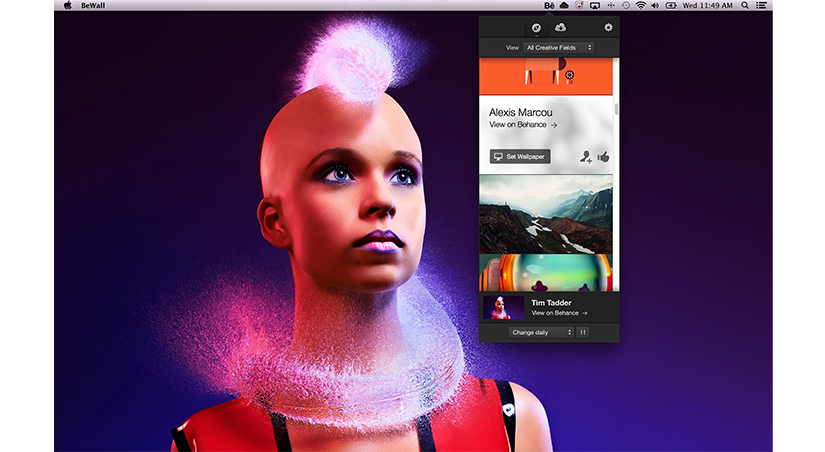Select the orange illustration wallpaper thumbnail

[546, 77]
